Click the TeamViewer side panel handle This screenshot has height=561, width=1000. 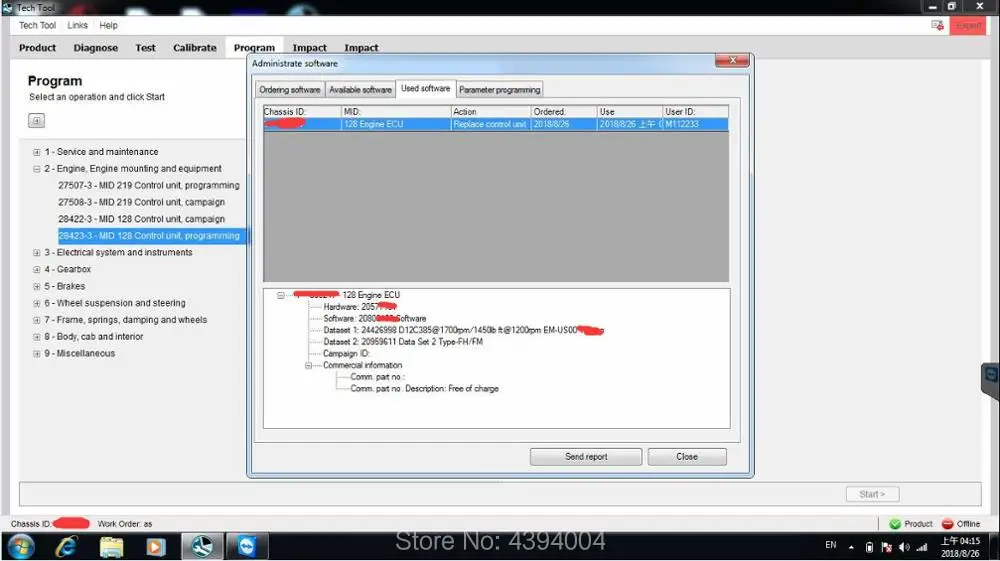click(990, 381)
